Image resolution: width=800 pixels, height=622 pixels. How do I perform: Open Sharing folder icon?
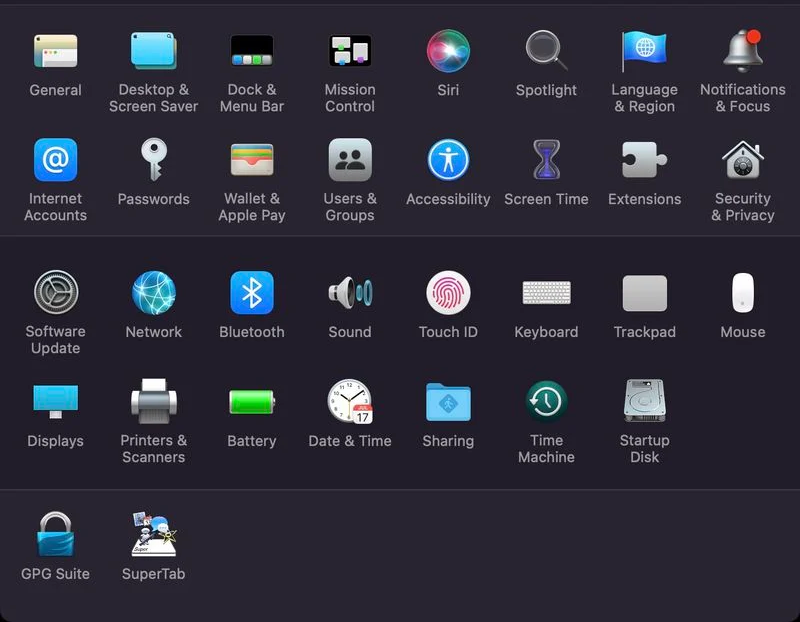pyautogui.click(x=448, y=402)
